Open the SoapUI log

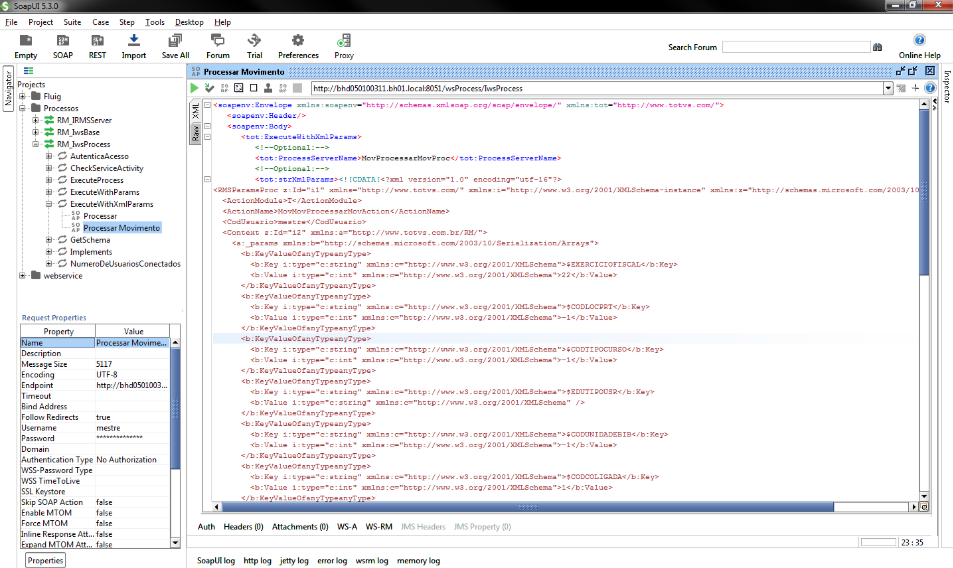215,561
